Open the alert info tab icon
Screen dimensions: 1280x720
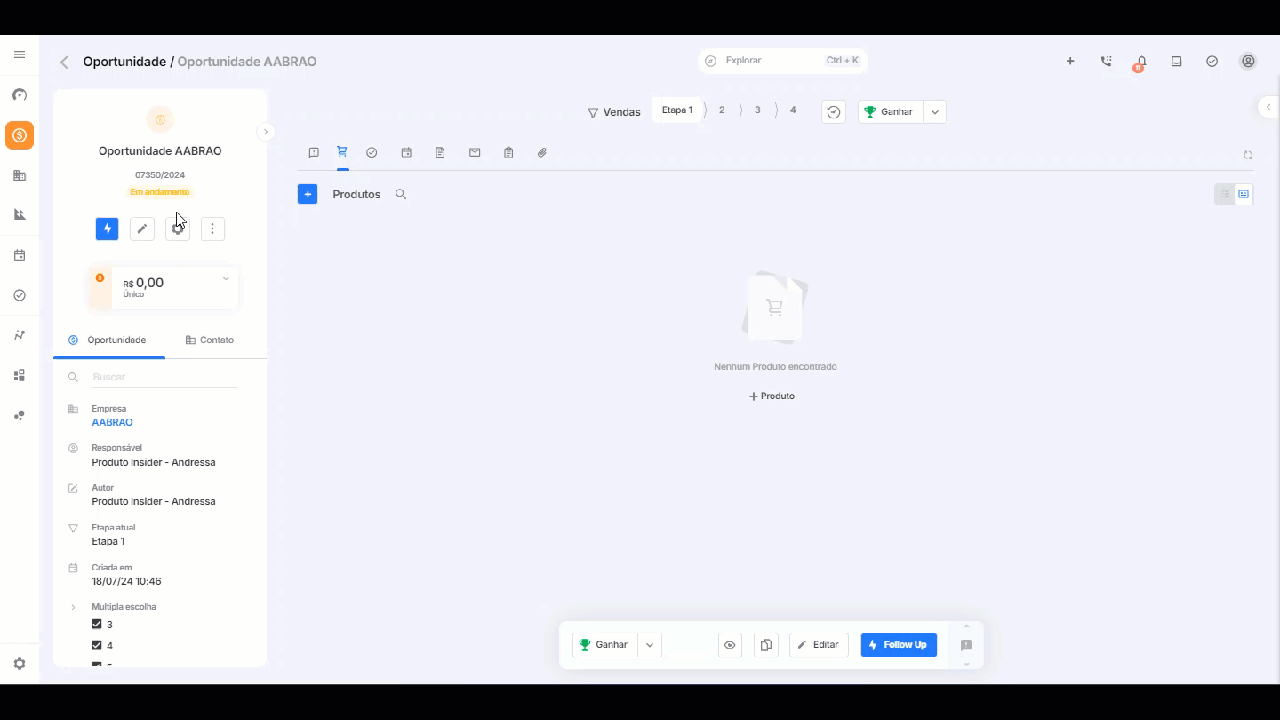pyautogui.click(x=313, y=153)
